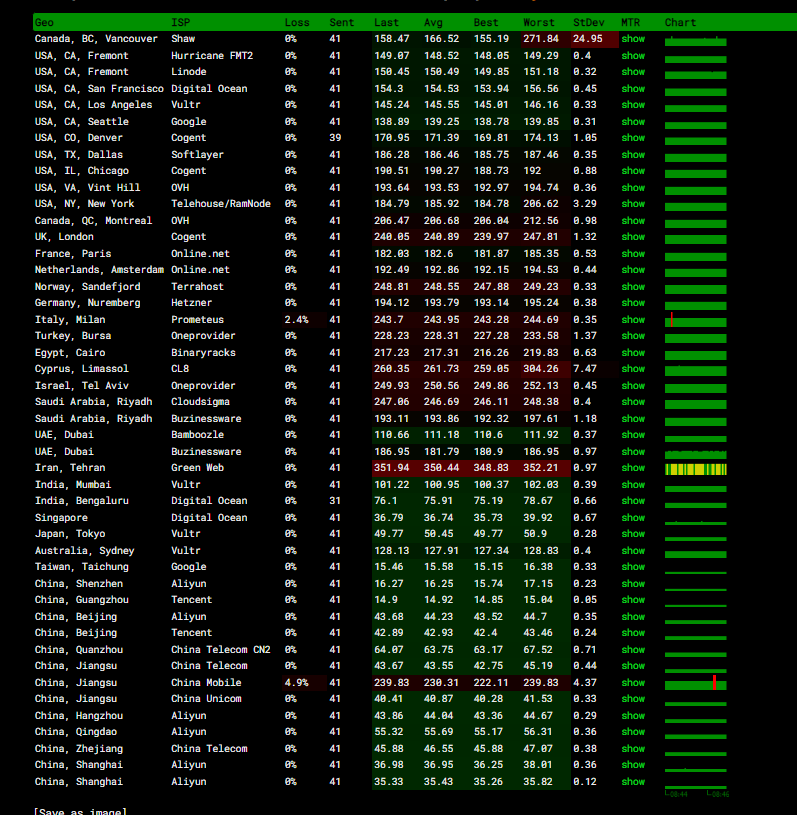Click show for Riyadh Cloudsigma
Viewport: 797px width, 815px height.
pos(633,402)
